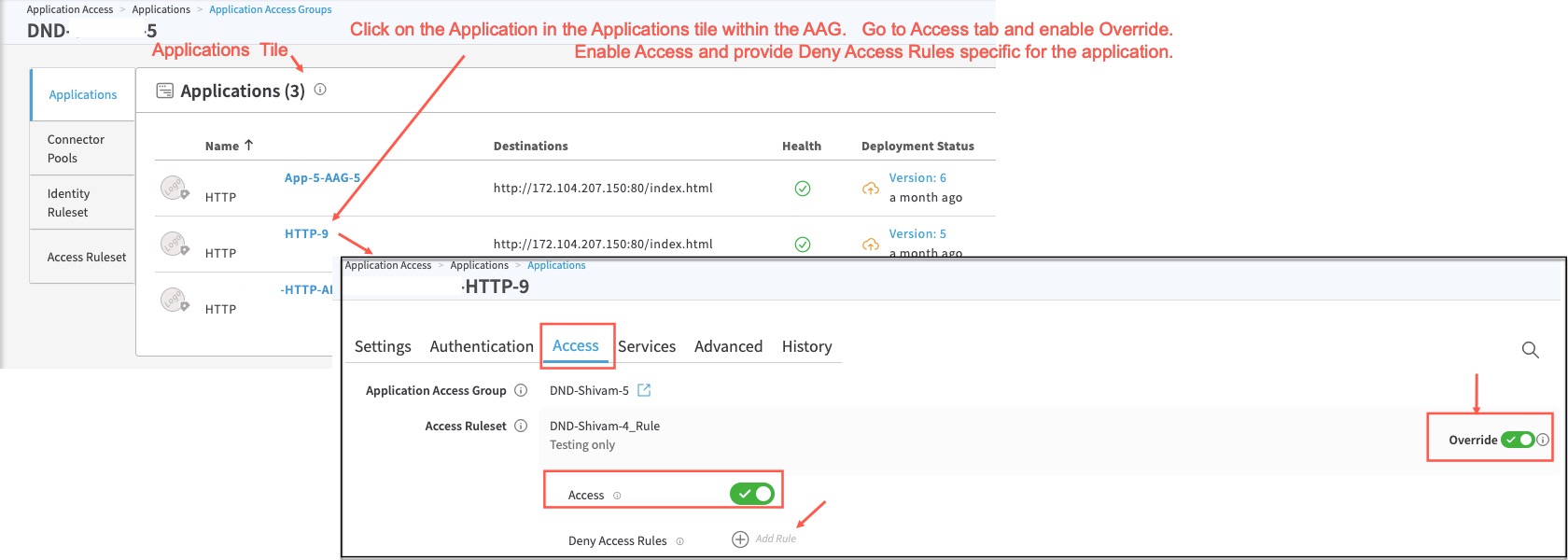
Task: Click the info icon beside Application Access Group
Action: point(521,390)
